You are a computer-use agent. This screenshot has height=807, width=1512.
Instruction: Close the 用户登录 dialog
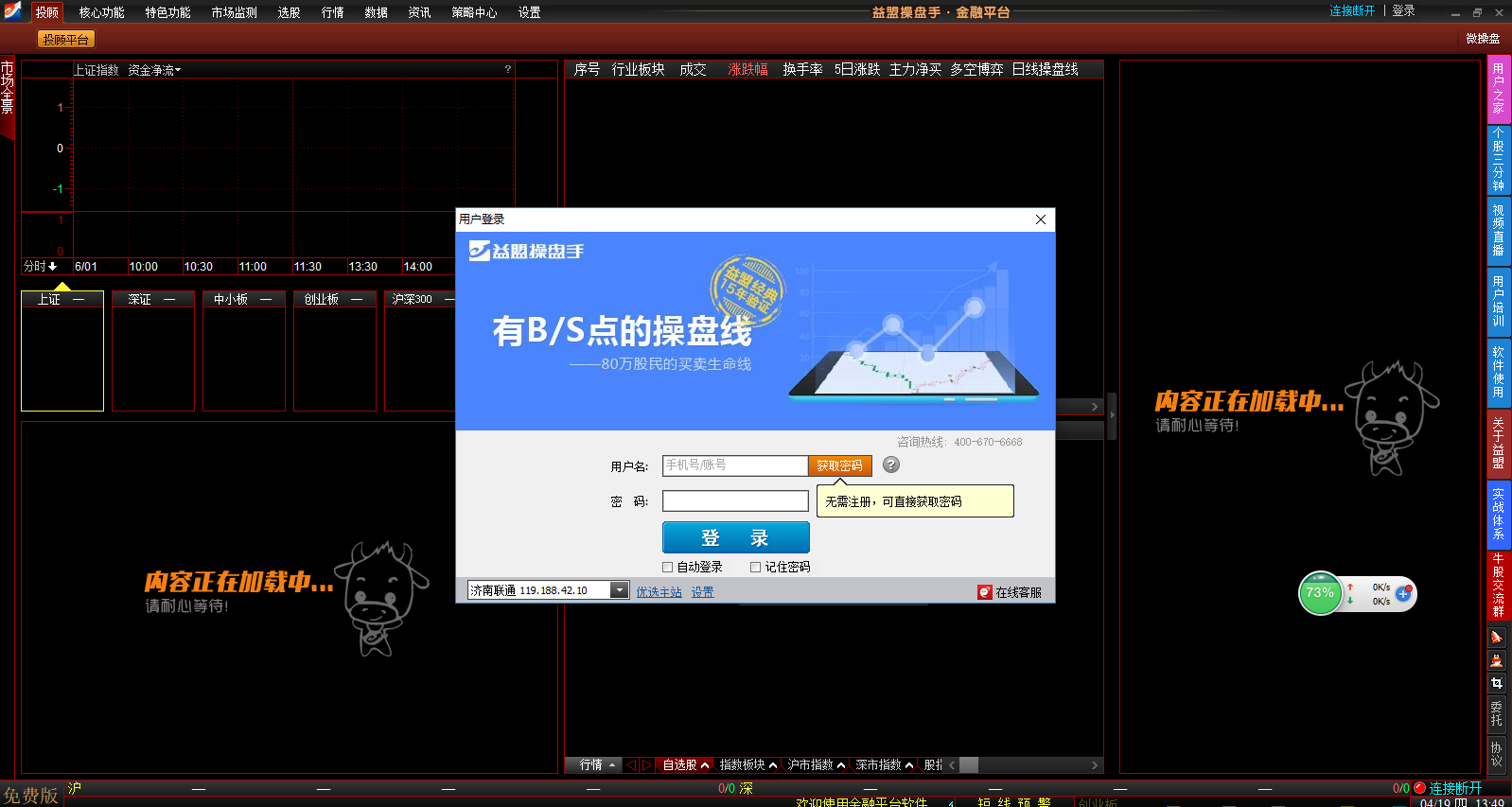tap(1041, 219)
